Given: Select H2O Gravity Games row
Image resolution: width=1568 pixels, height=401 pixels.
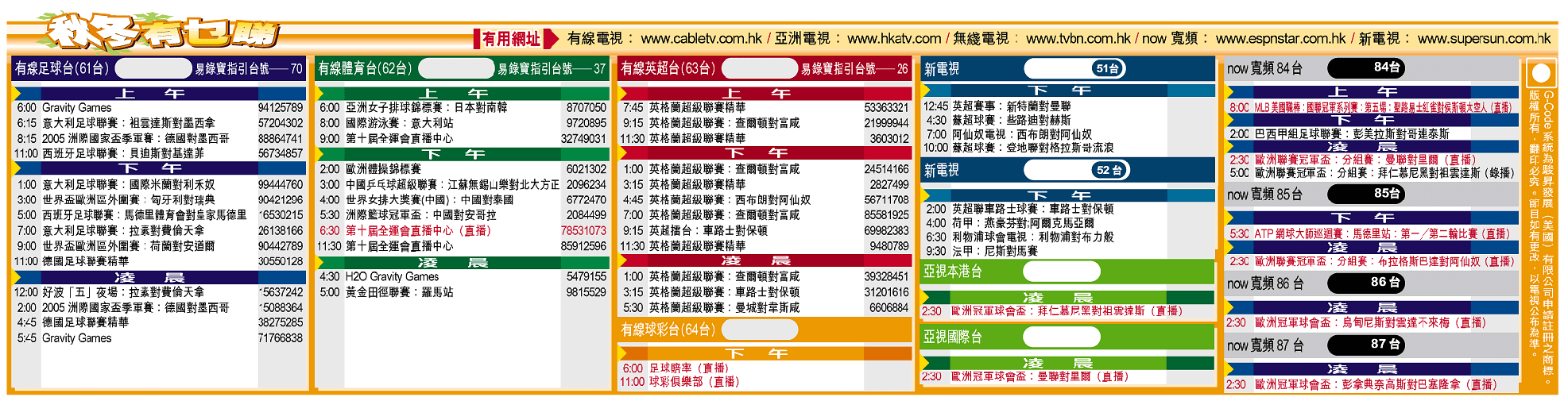Looking at the screenshot, I should [463, 277].
